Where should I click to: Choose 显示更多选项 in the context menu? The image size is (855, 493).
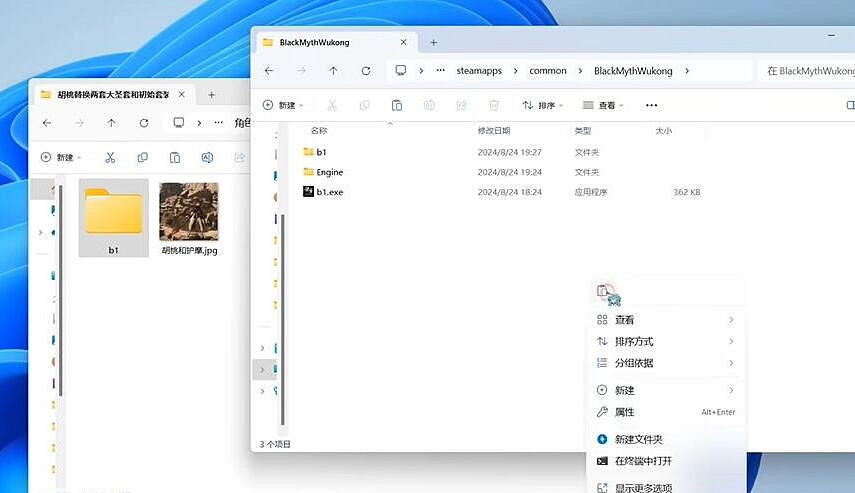(x=666, y=488)
